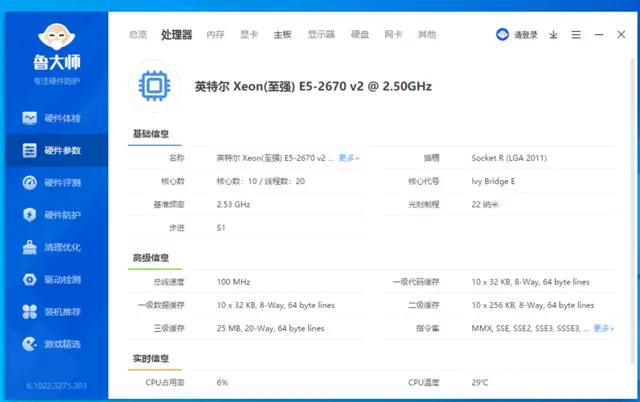This screenshot has height=402, width=640.
Task: Open 装机推荐 recommended apps
Action: 56,312
